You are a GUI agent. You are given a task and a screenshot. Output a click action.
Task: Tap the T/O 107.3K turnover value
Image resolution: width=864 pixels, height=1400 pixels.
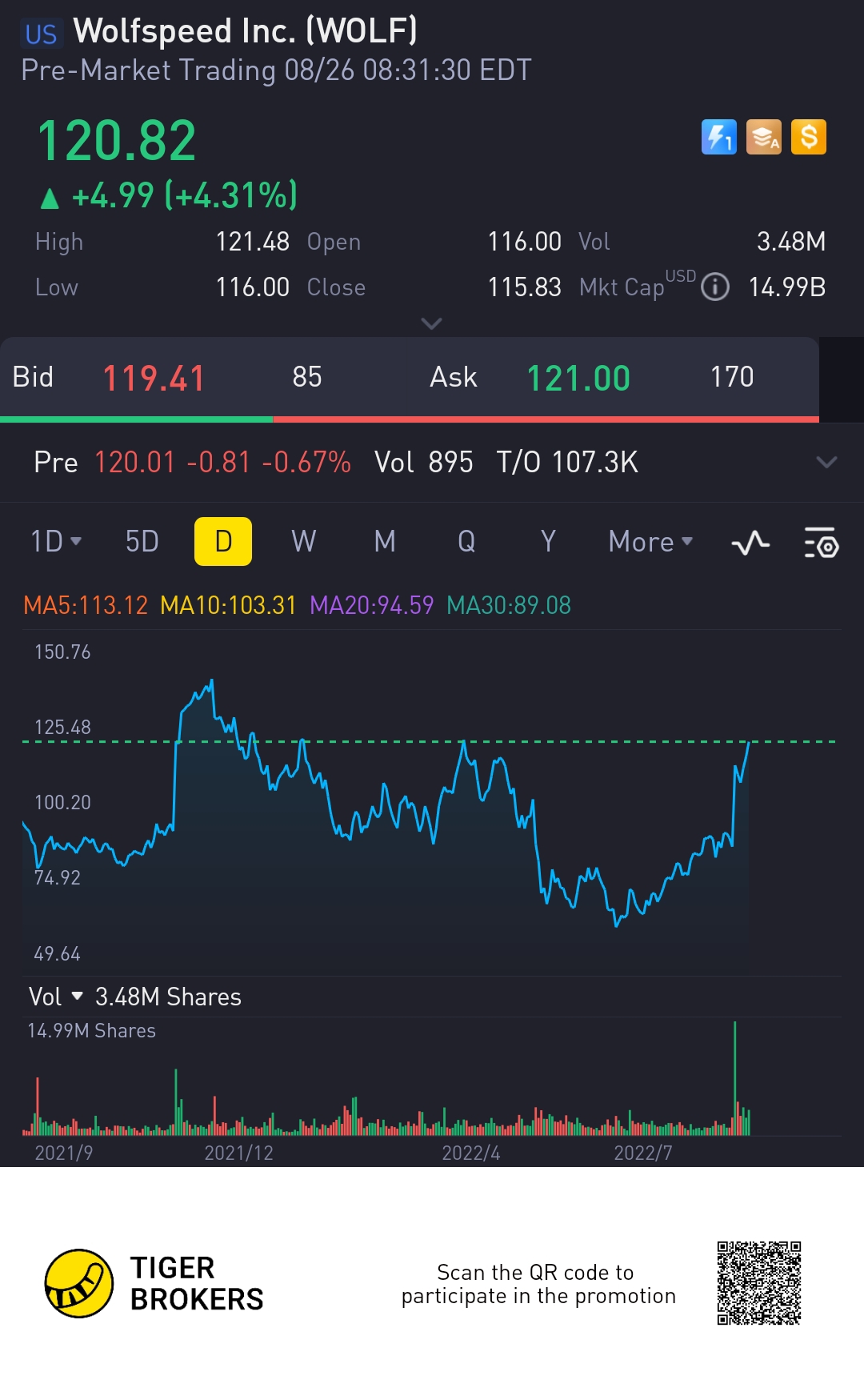click(x=567, y=462)
